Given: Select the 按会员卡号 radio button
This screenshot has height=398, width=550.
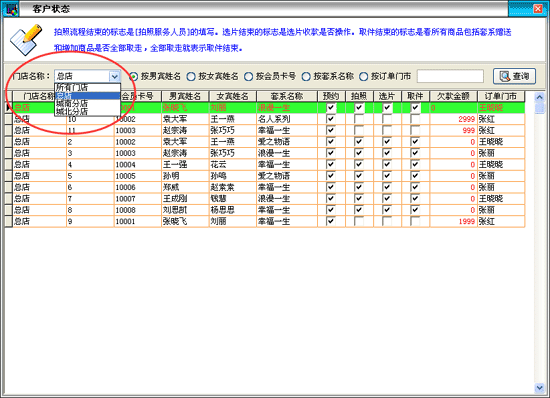Looking at the screenshot, I should click(248, 76).
